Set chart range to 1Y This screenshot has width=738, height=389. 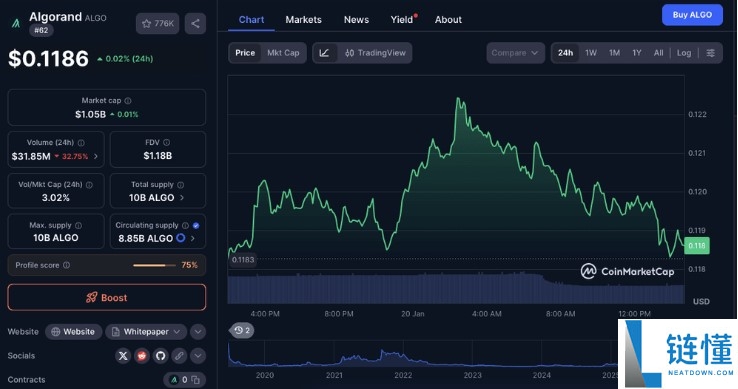(x=637, y=53)
